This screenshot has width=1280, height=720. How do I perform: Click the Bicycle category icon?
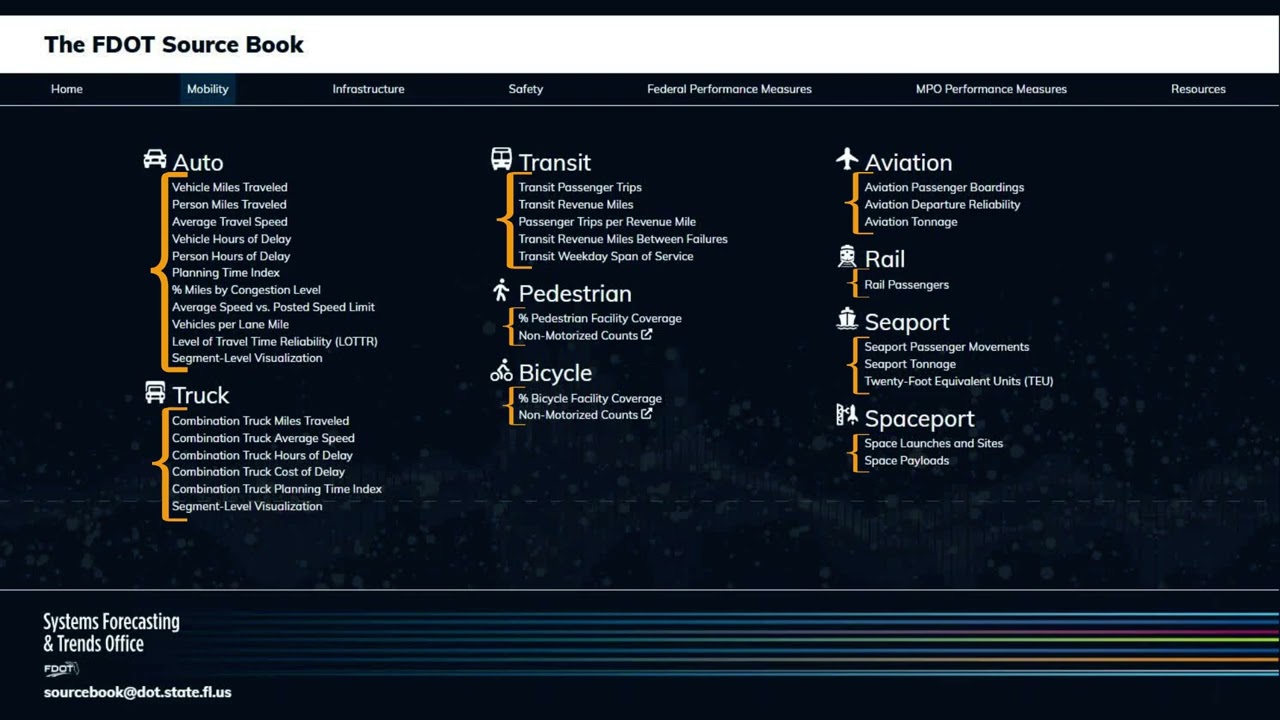pos(501,371)
